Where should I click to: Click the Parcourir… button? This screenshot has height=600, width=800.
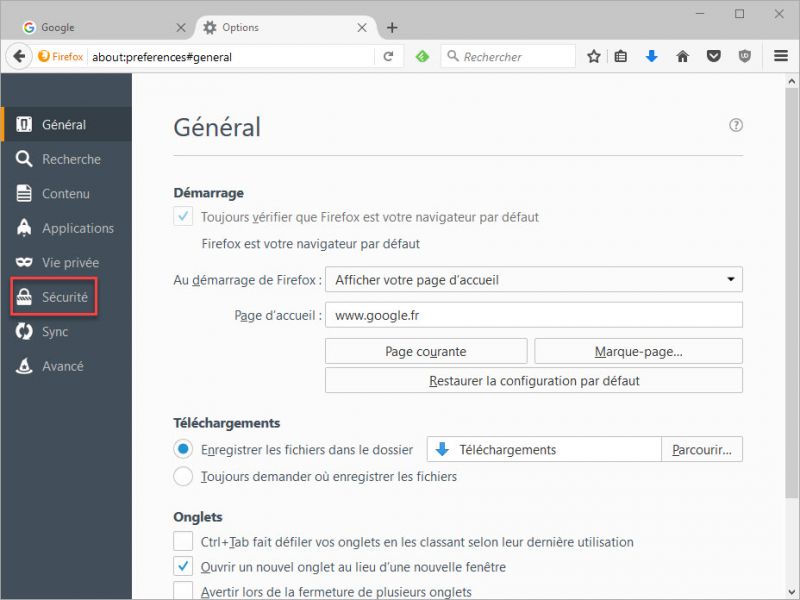pyautogui.click(x=702, y=449)
